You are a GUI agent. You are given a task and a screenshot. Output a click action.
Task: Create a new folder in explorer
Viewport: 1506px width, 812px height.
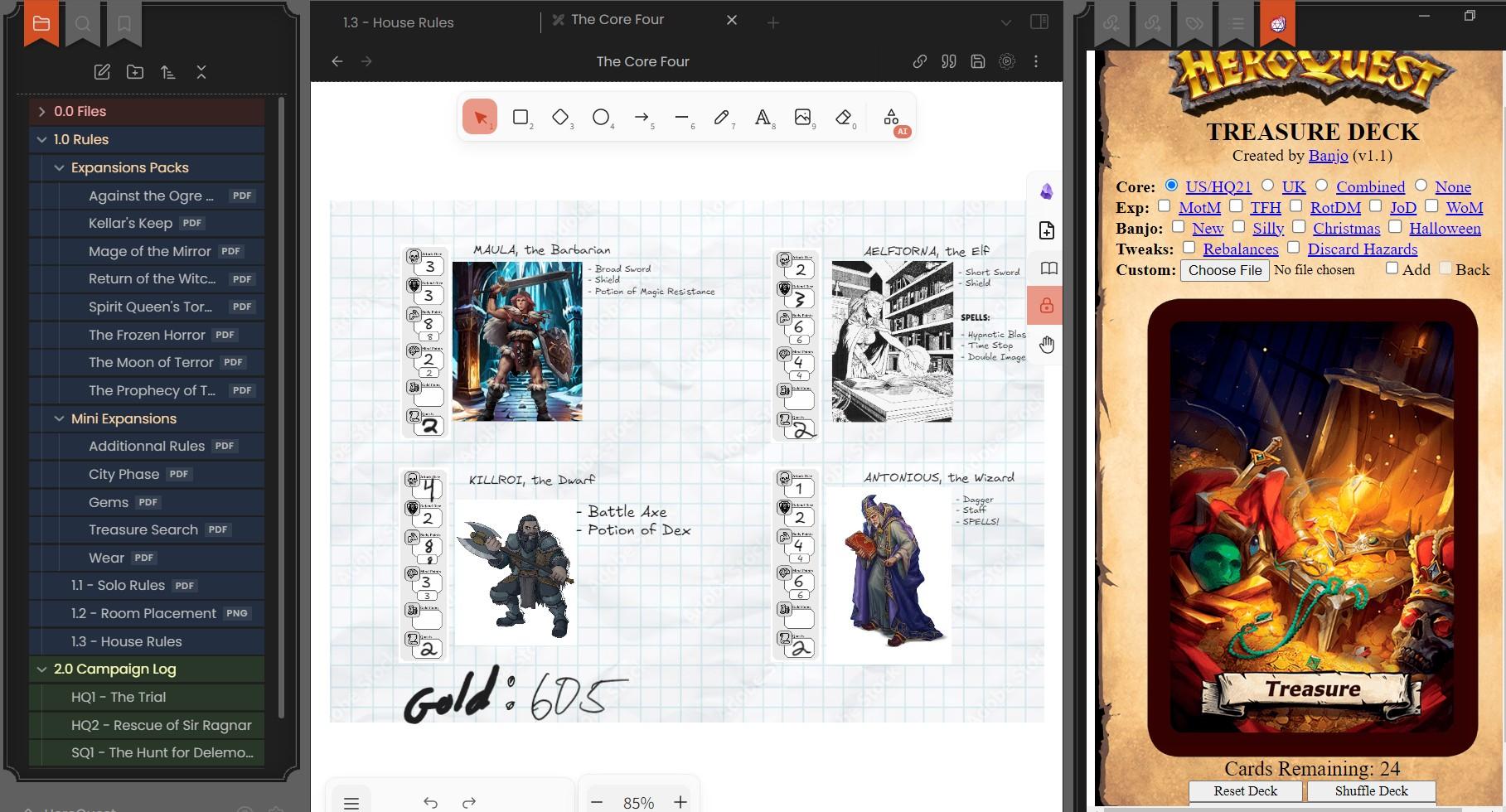click(135, 72)
